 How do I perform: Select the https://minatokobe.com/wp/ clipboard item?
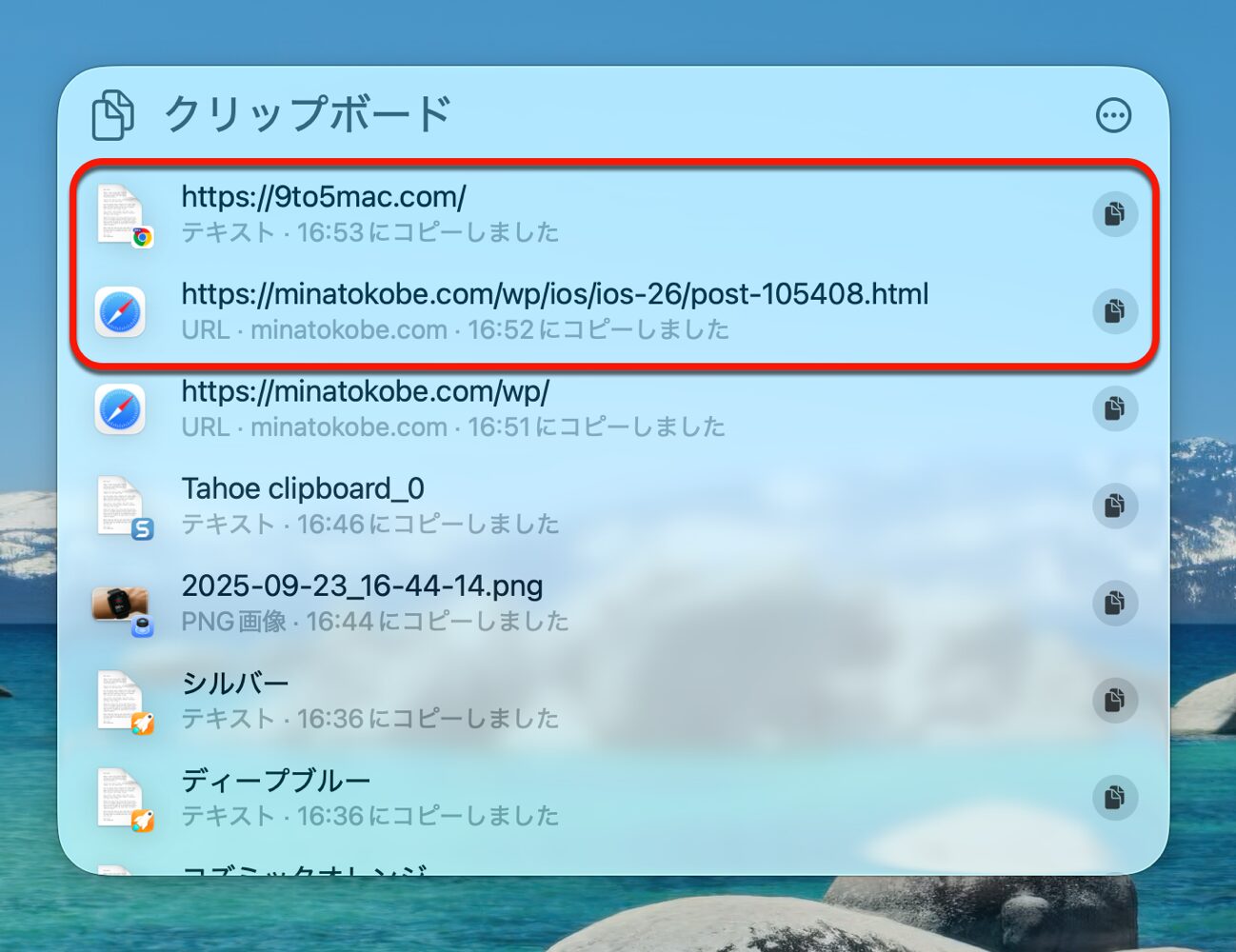[x=365, y=391]
